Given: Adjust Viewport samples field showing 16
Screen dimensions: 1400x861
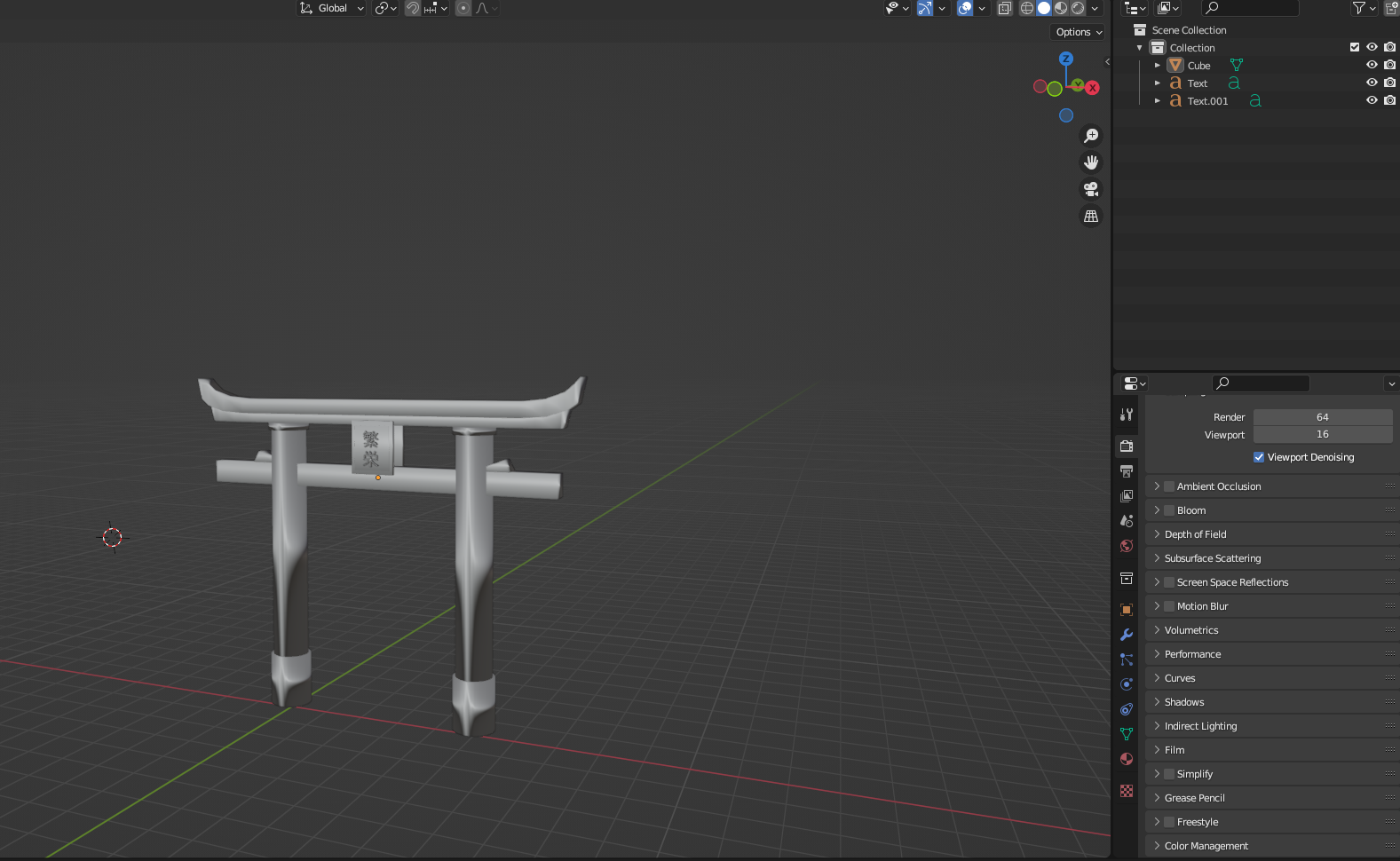Looking at the screenshot, I should pyautogui.click(x=1323, y=434).
